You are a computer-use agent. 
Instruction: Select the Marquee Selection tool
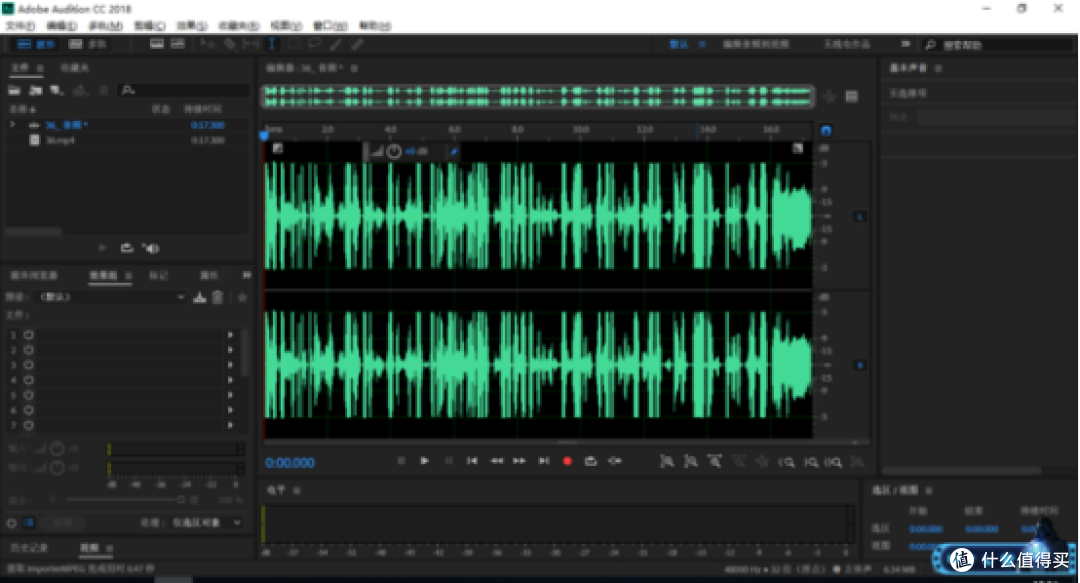click(x=293, y=44)
